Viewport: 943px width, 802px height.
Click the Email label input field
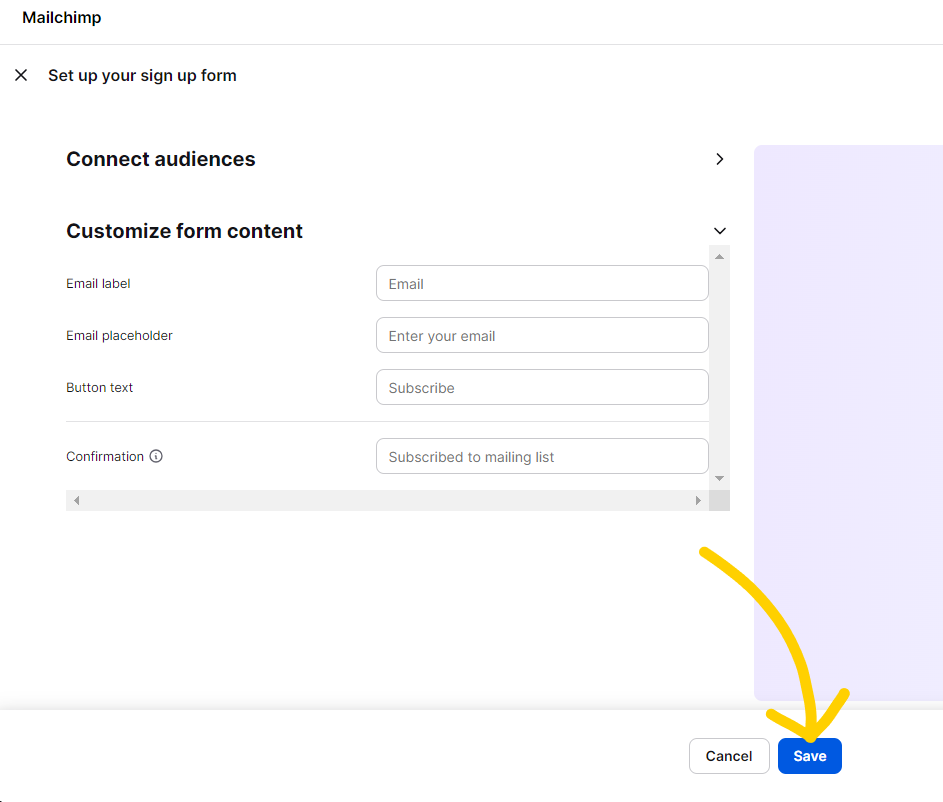coord(542,283)
